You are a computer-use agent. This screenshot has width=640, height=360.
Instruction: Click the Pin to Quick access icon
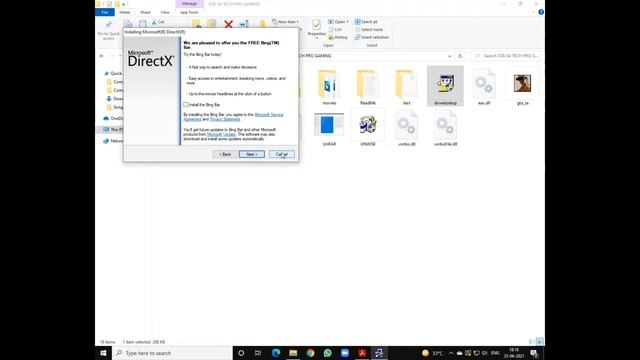coord(108,26)
